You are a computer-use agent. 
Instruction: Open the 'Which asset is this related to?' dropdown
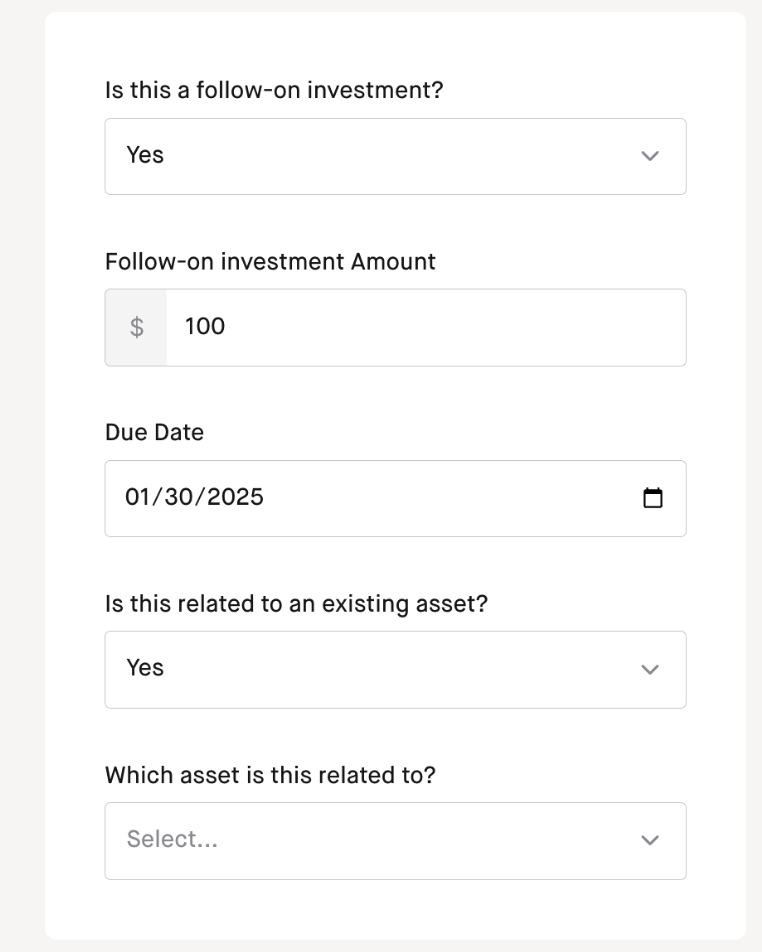point(395,841)
